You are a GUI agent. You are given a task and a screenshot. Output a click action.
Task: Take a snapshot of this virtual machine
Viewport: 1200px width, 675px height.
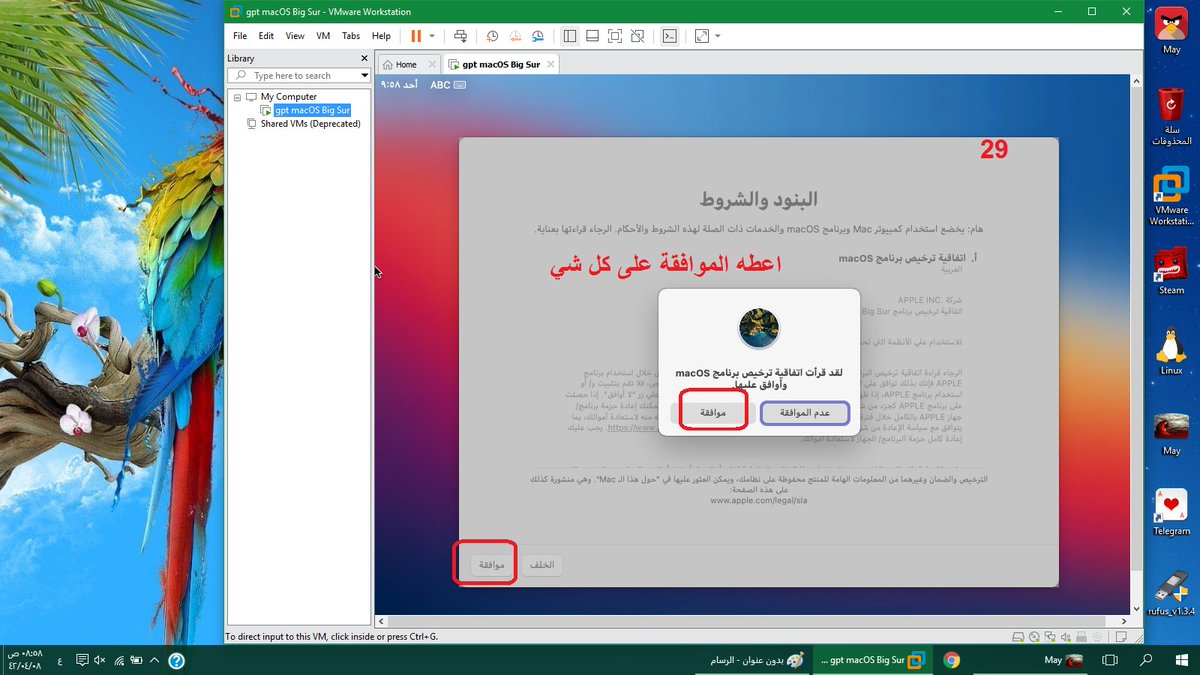[x=493, y=36]
